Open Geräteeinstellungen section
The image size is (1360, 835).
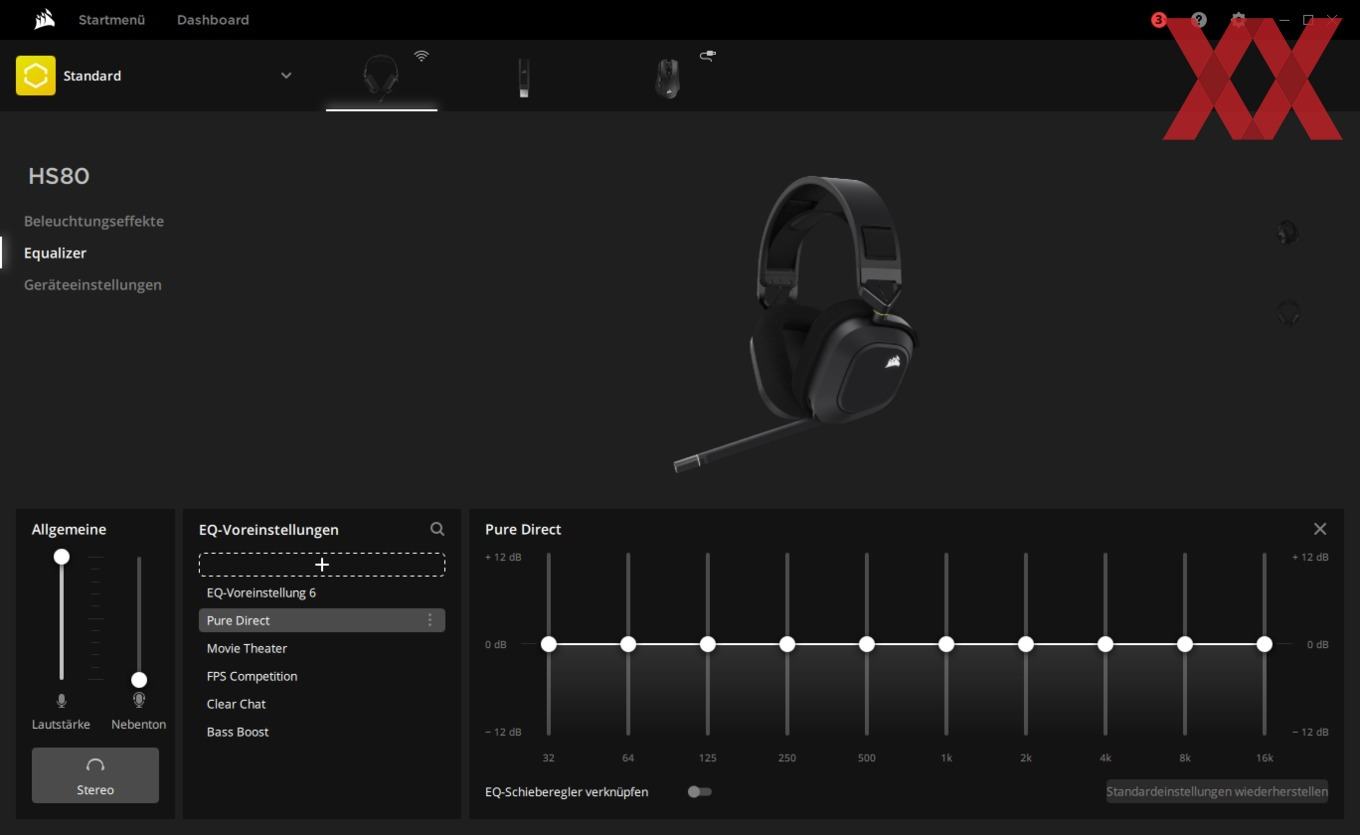93,285
